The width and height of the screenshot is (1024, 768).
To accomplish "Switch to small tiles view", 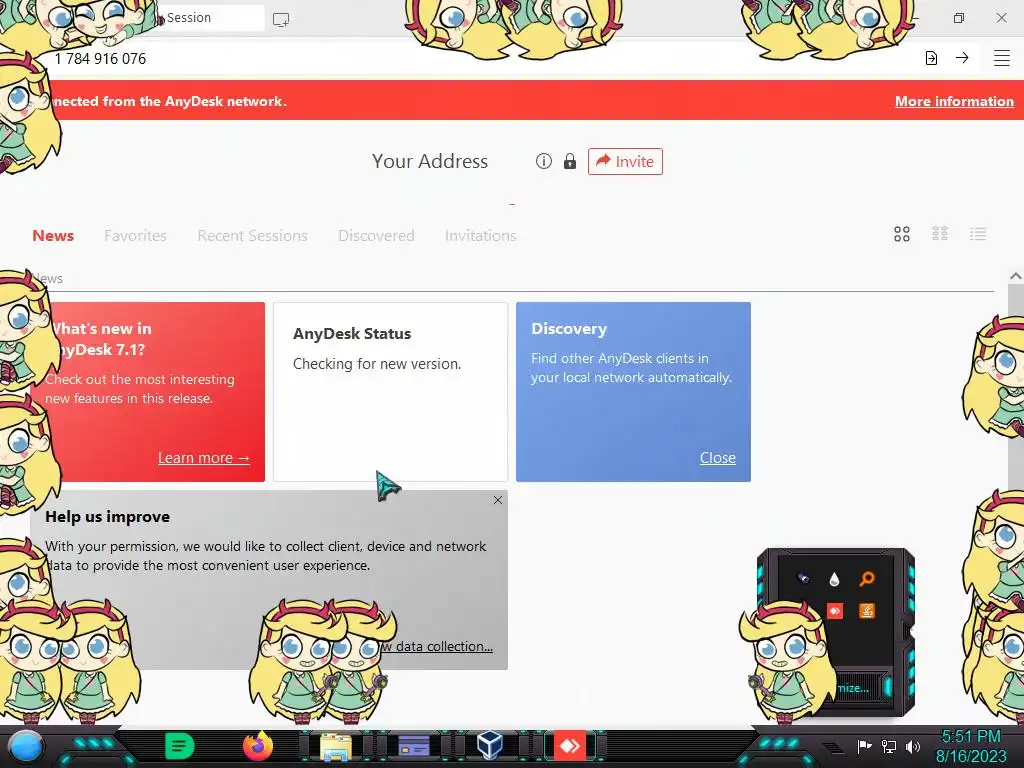I will pyautogui.click(x=940, y=234).
